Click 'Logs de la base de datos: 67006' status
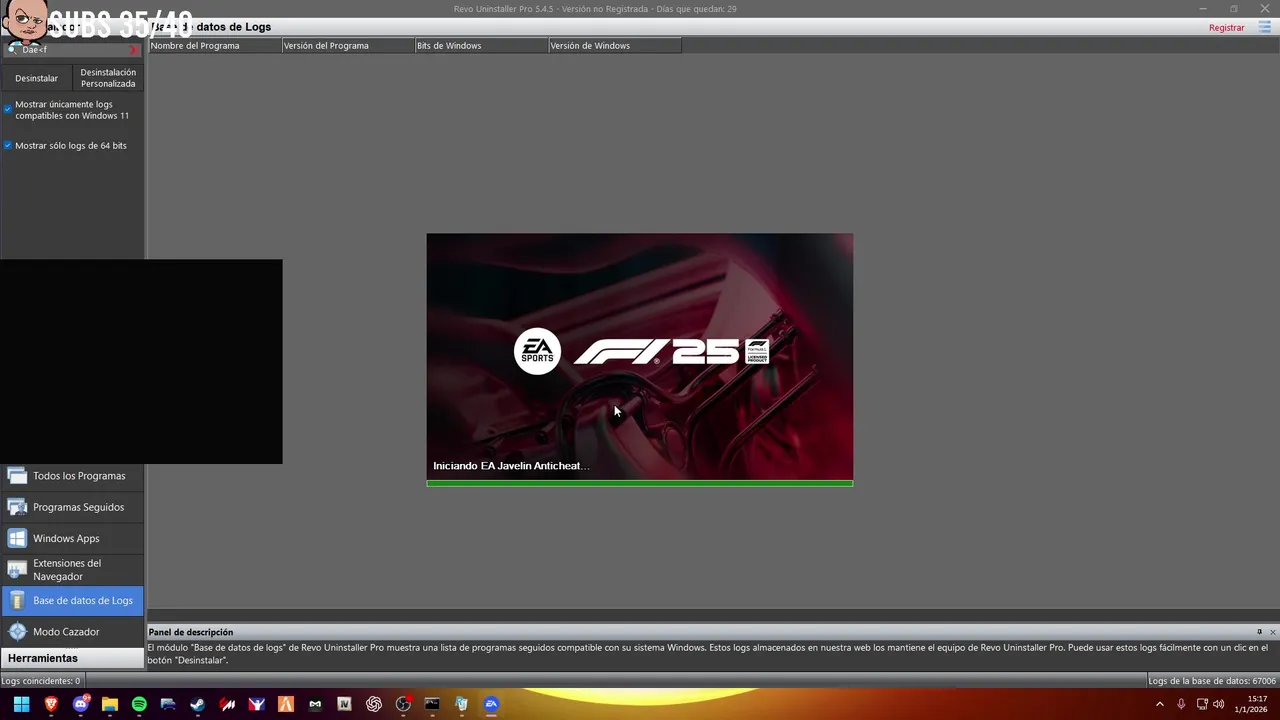The width and height of the screenshot is (1280, 720). (x=1212, y=681)
